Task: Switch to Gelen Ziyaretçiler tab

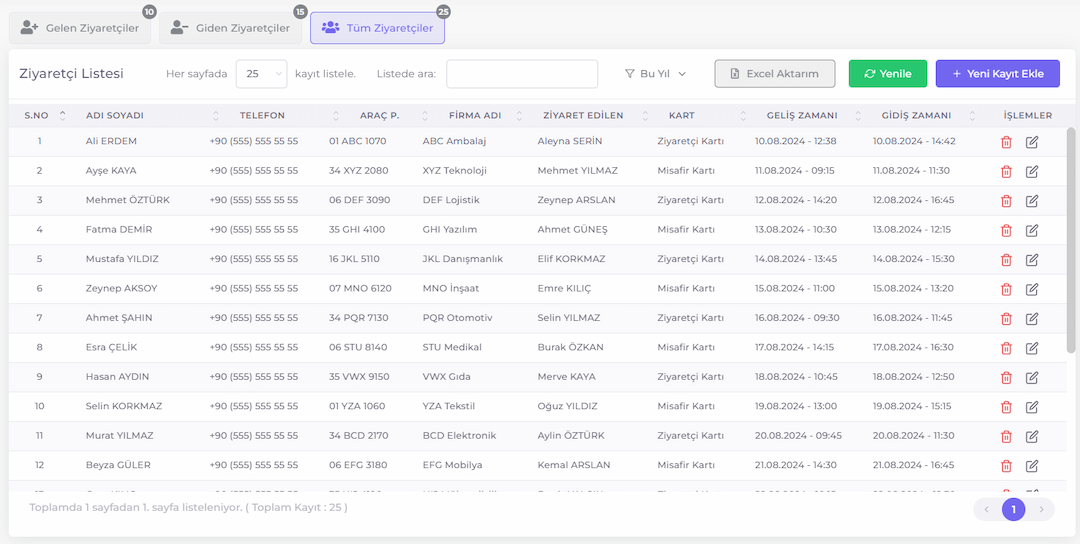Action: click(80, 28)
